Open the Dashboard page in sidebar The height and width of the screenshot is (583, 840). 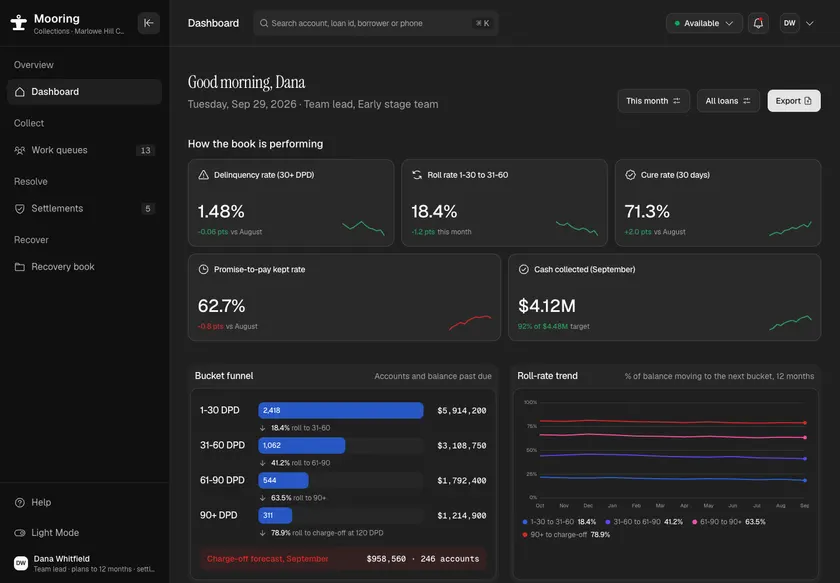coord(85,92)
